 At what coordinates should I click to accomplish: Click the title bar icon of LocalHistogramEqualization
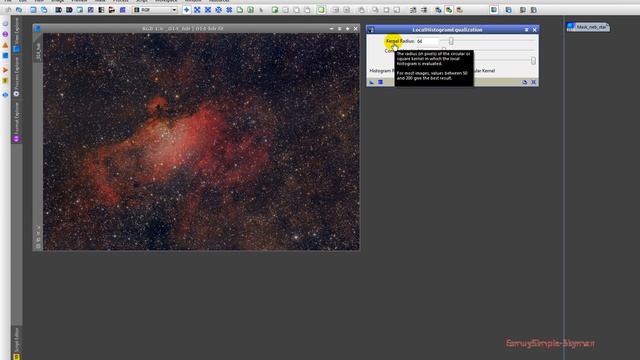[371, 30]
